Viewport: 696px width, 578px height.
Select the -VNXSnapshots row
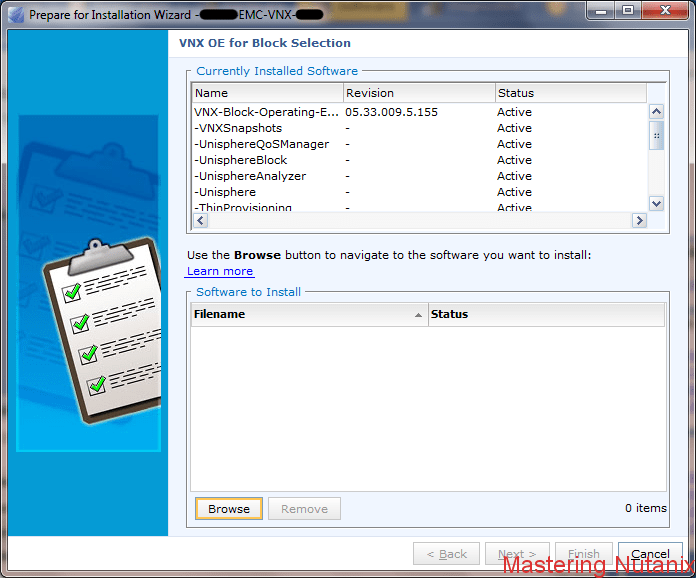pyautogui.click(x=419, y=128)
